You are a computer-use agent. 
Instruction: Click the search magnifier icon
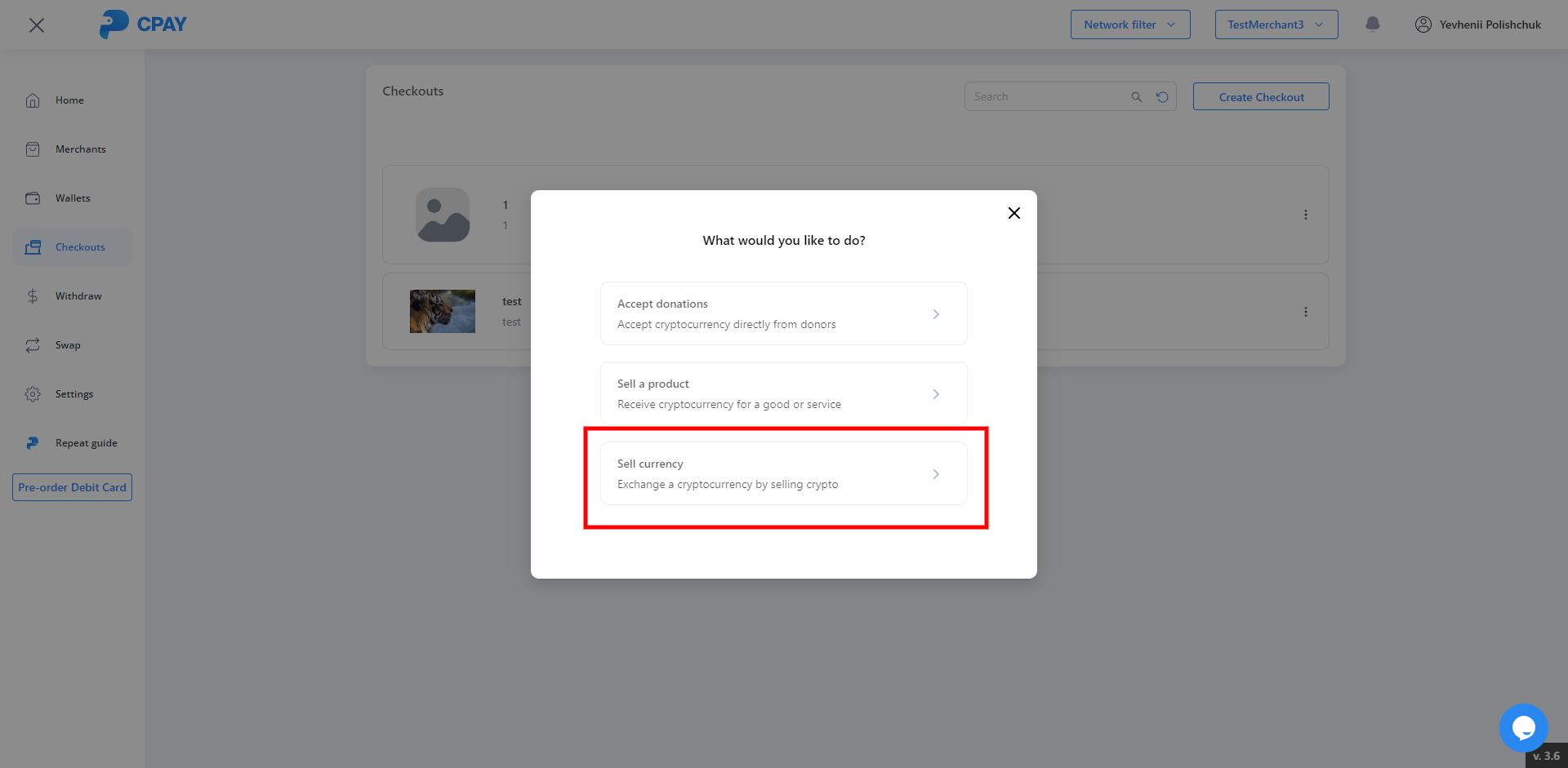point(1136,97)
